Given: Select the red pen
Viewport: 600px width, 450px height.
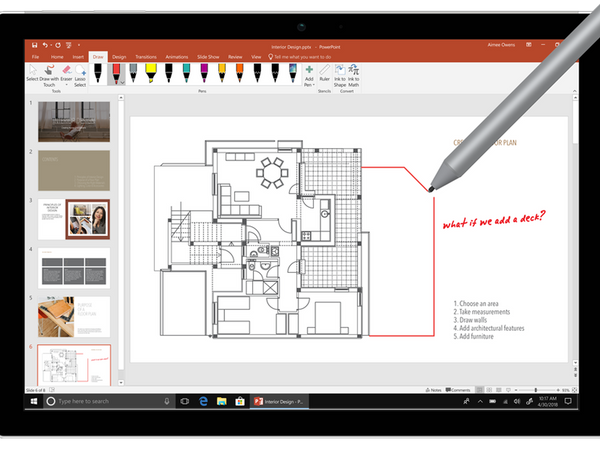Looking at the screenshot, I should [116, 73].
